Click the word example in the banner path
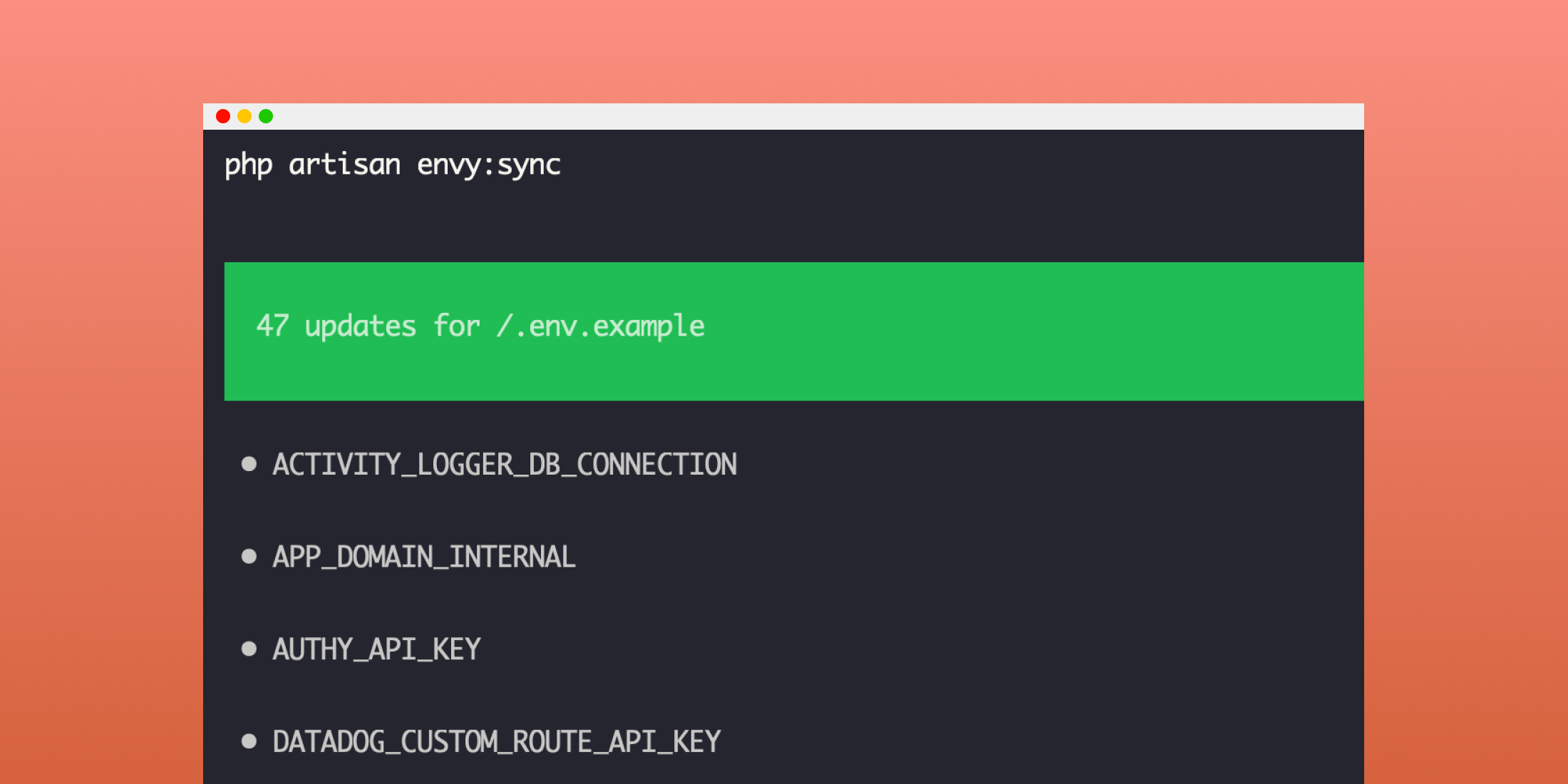 tap(649, 327)
